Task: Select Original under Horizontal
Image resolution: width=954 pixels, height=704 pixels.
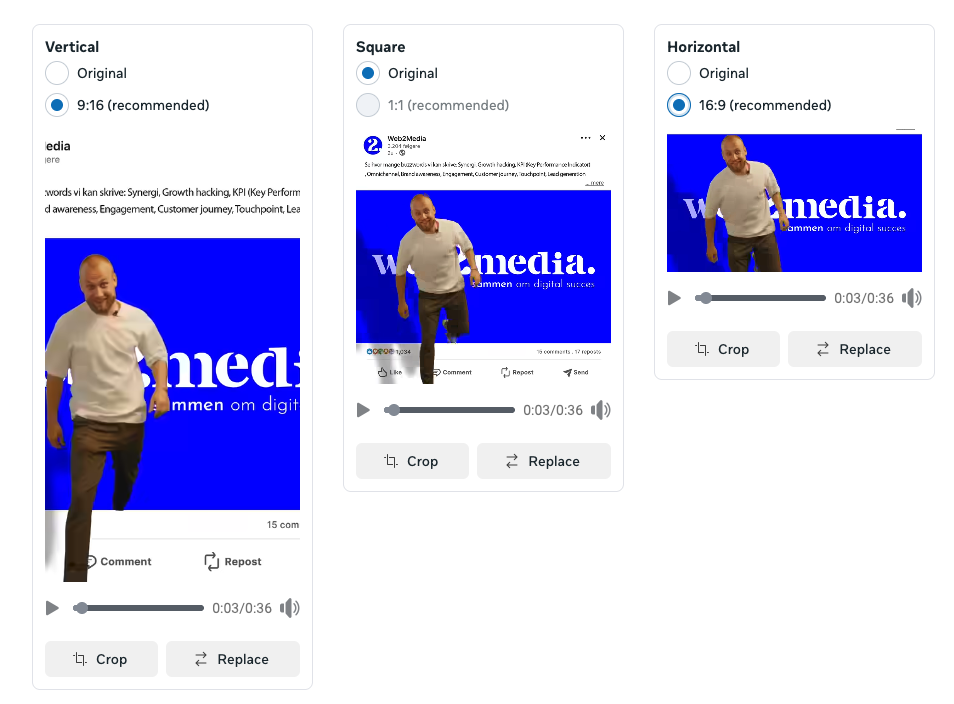Action: point(679,73)
